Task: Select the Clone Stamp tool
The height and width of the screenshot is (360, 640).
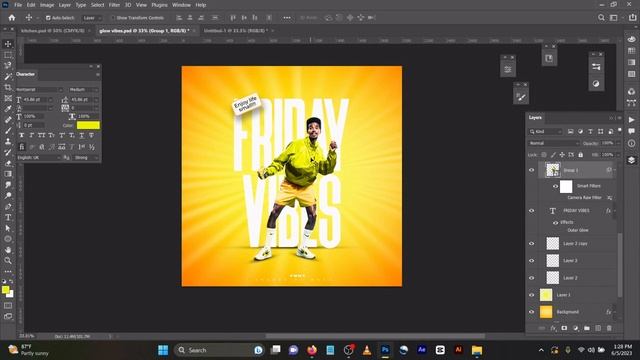Action: [x=8, y=141]
